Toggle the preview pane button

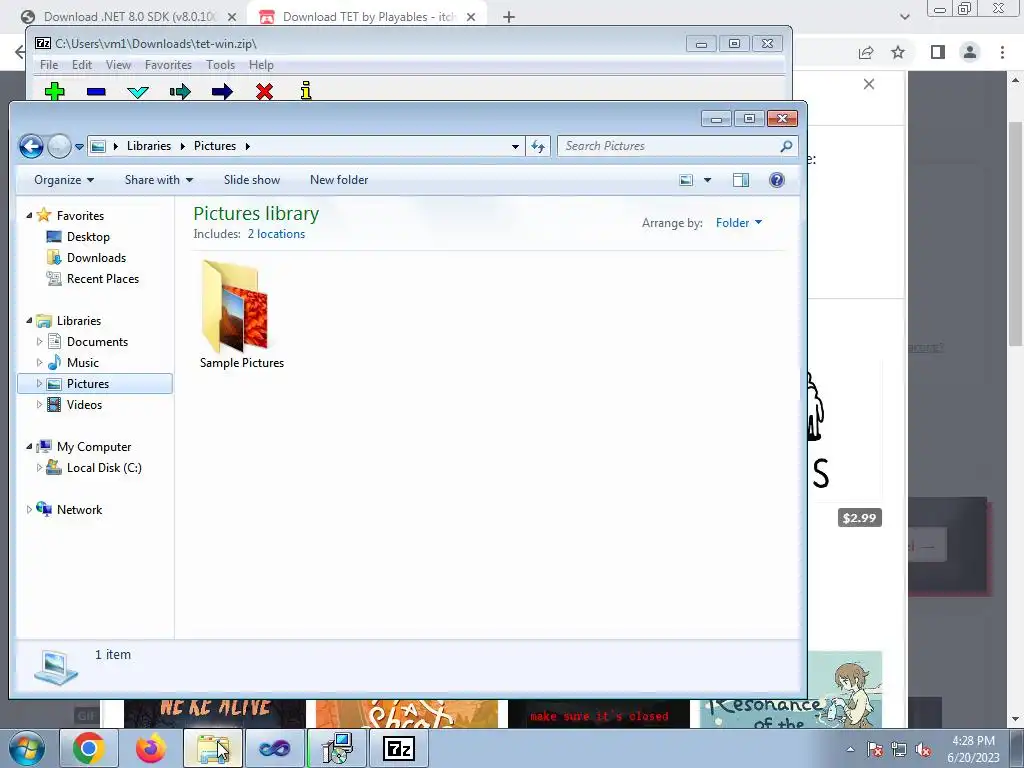point(741,180)
